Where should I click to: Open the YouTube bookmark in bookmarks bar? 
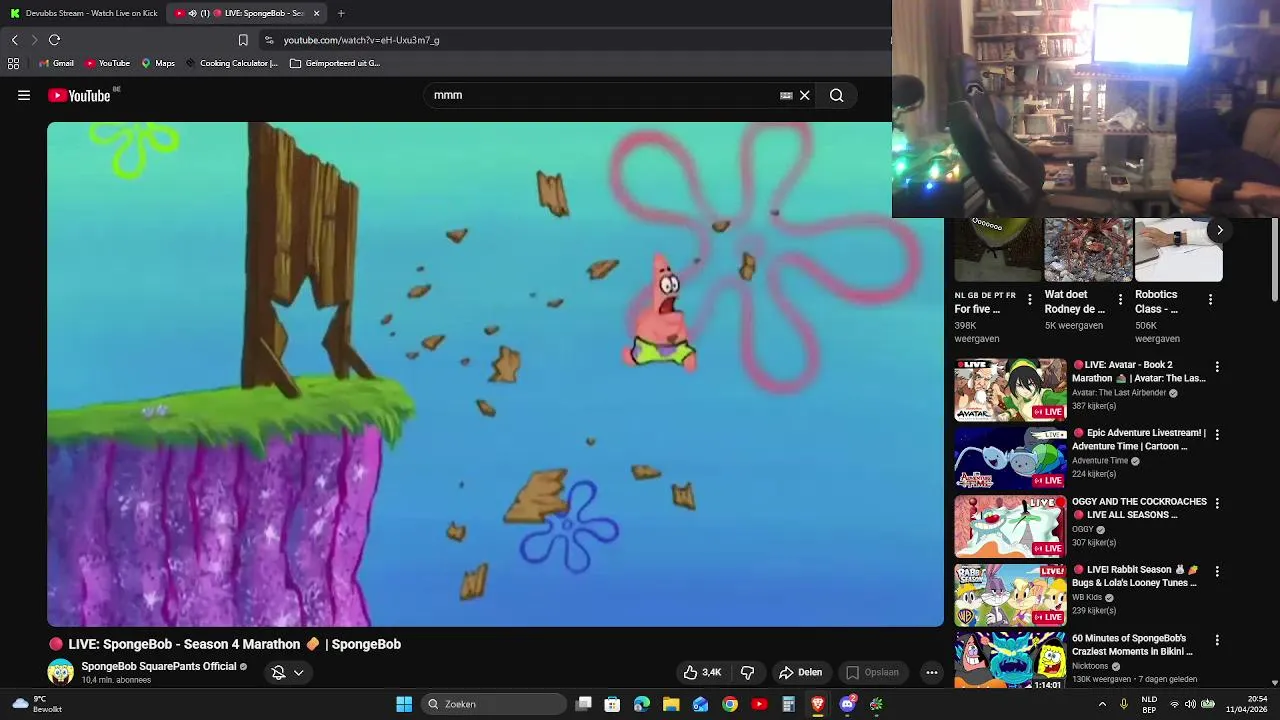(x=107, y=63)
